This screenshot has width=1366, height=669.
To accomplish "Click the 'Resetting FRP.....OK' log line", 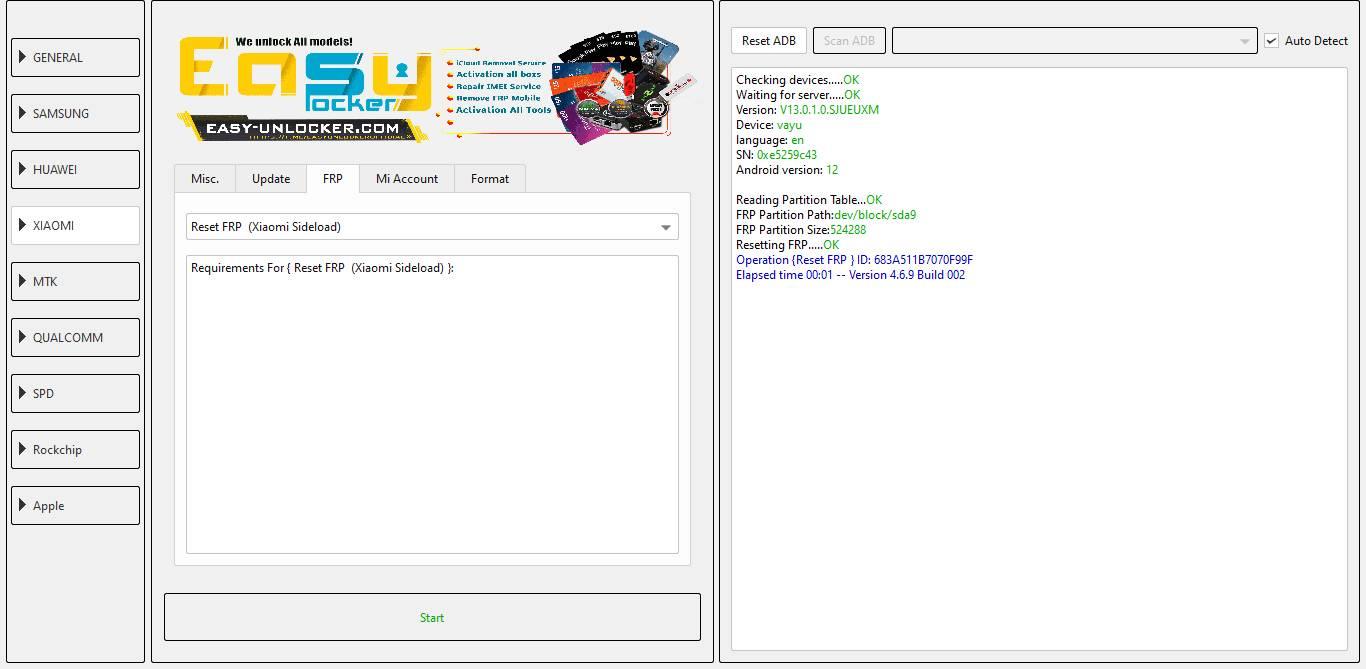I will 787,245.
